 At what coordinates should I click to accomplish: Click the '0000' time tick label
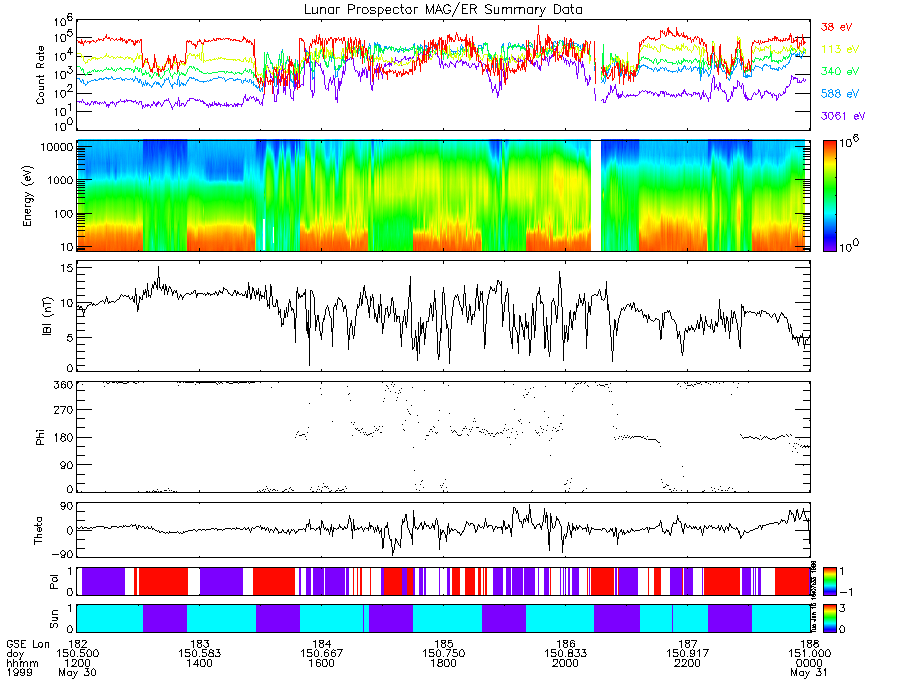(809, 663)
